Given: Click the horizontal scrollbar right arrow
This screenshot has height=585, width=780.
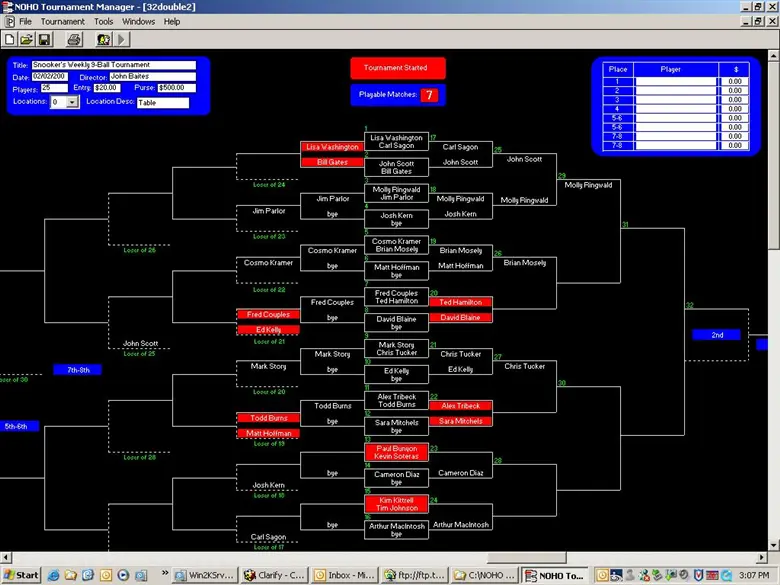Looking at the screenshot, I should (x=763, y=557).
